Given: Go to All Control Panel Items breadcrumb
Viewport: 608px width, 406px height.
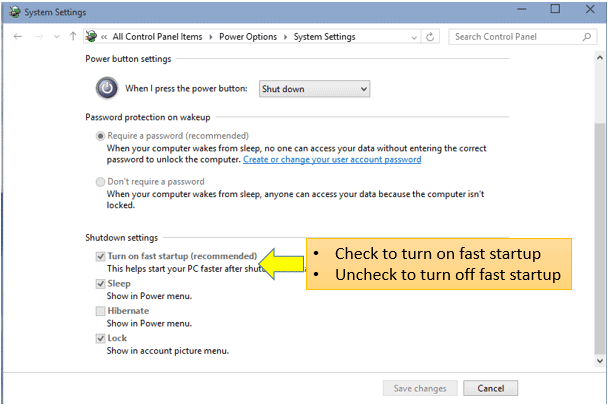Looking at the screenshot, I should (157, 37).
